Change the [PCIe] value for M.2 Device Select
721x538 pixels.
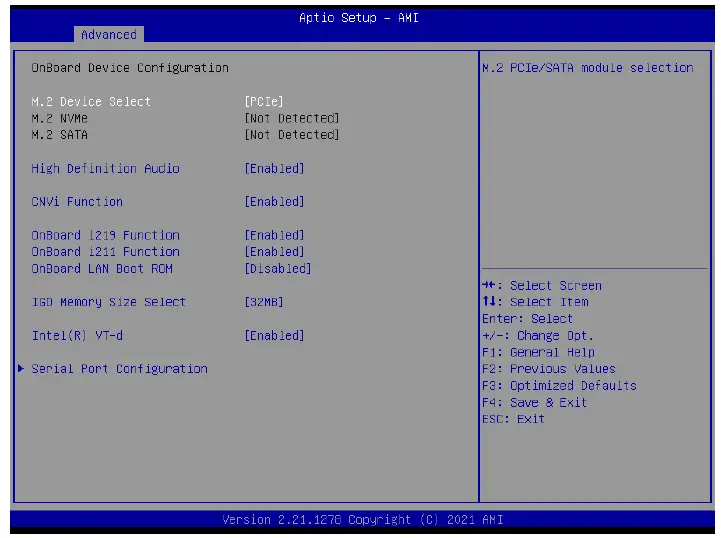pos(264,102)
